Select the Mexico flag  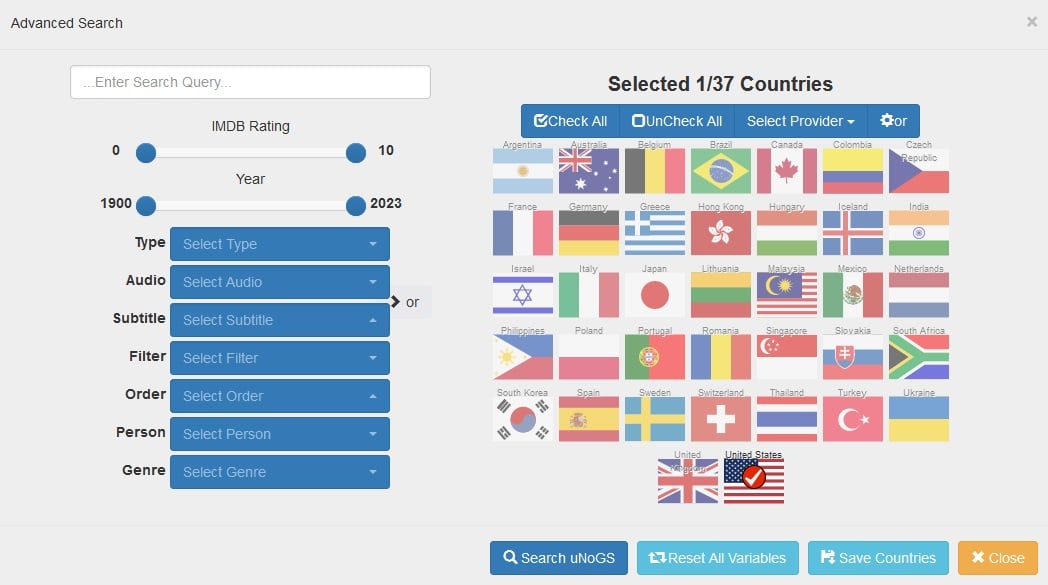click(x=853, y=296)
